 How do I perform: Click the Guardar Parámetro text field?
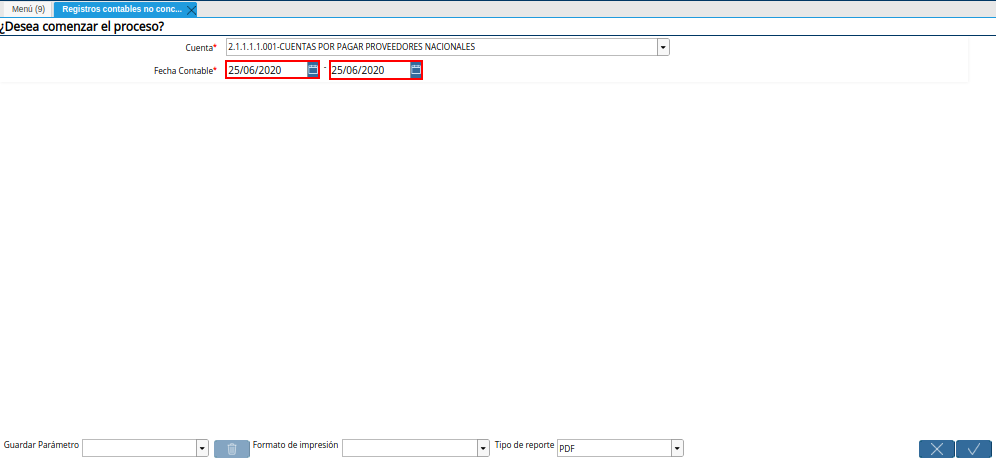coord(140,449)
